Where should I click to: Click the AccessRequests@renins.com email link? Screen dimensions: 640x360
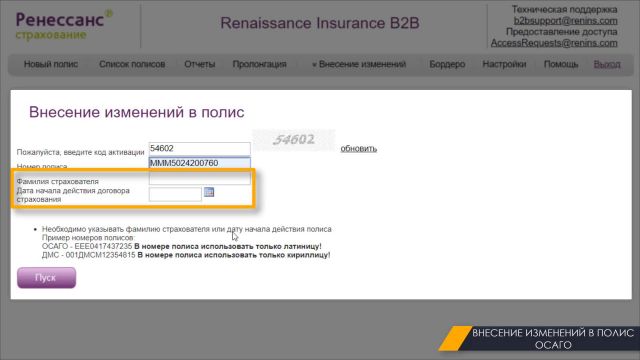[x=554, y=42]
